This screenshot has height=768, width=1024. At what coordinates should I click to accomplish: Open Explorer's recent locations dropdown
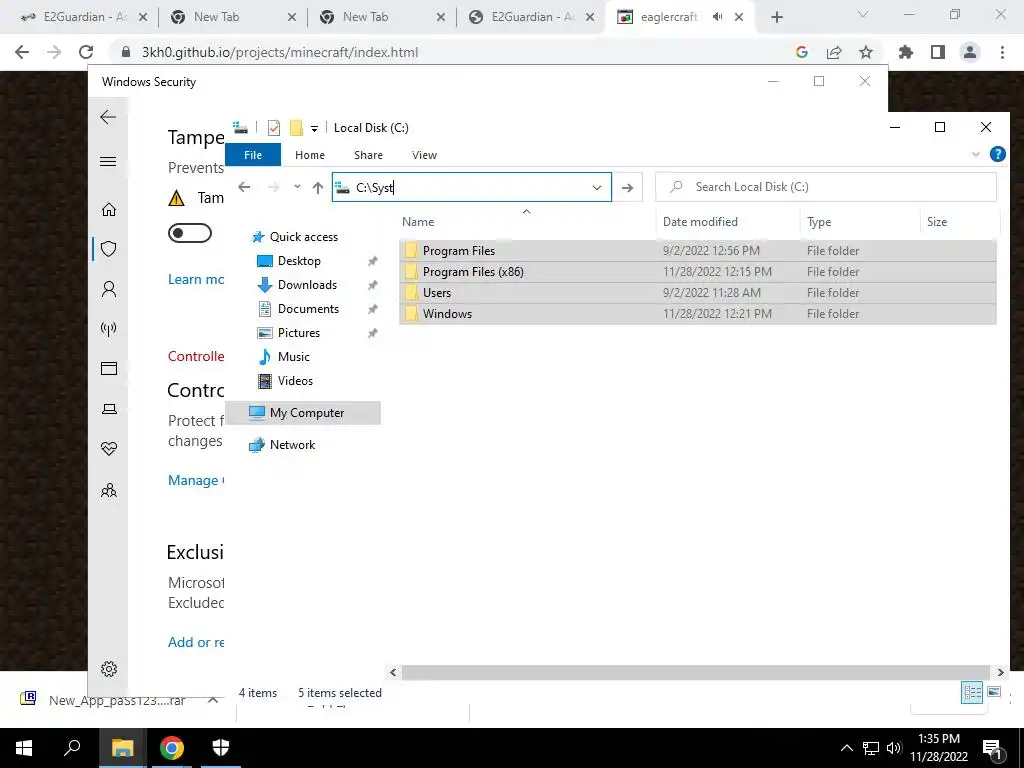point(297,187)
